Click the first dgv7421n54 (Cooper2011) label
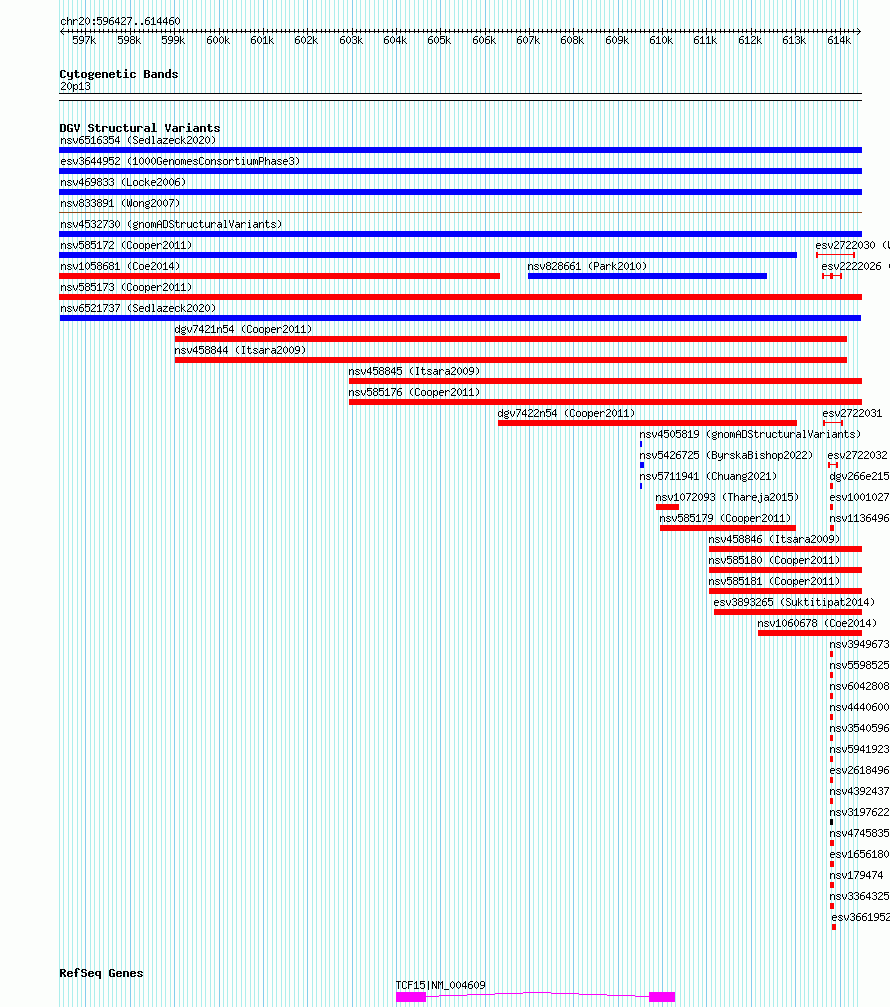Image resolution: width=890 pixels, height=1007 pixels. 243,329
